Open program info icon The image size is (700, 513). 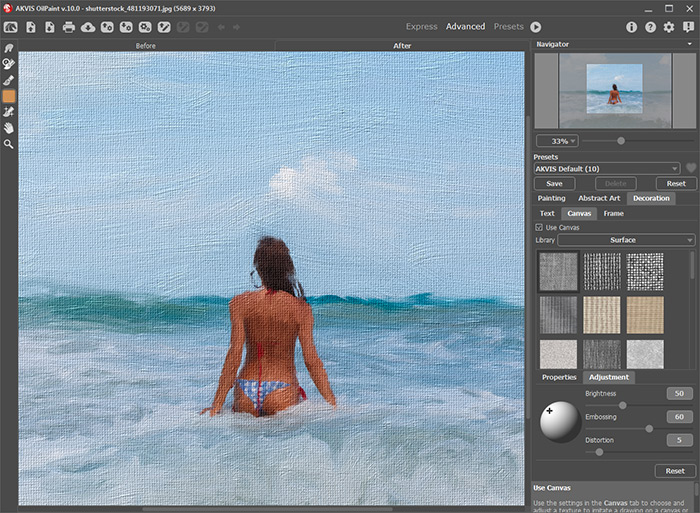pos(631,27)
